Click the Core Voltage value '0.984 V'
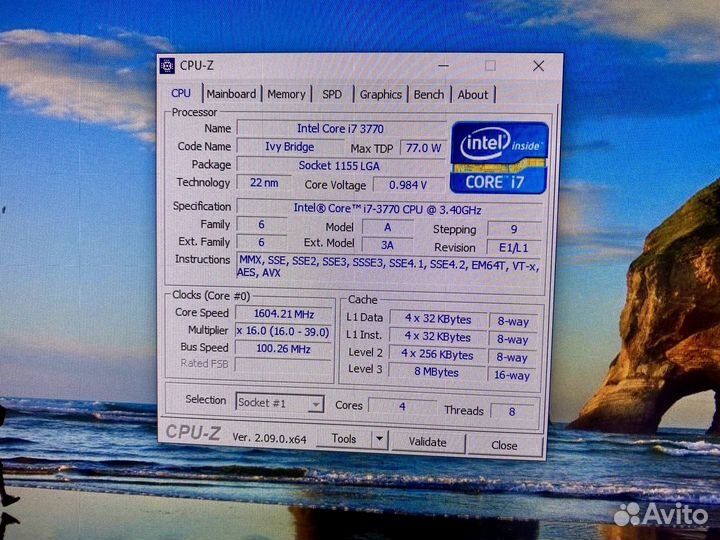Viewport: 720px width, 540px height. (408, 185)
